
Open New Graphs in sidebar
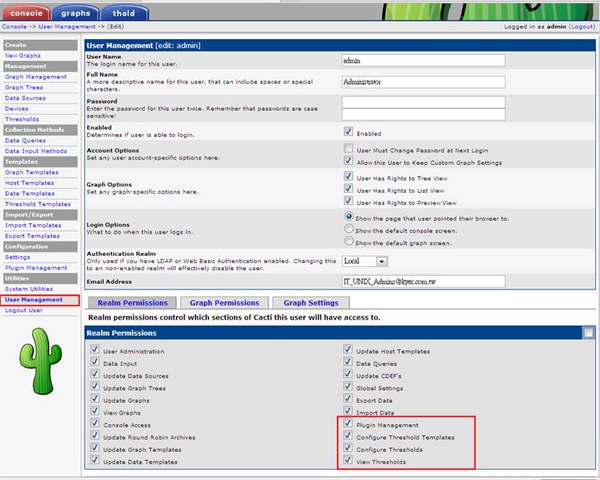coord(23,56)
